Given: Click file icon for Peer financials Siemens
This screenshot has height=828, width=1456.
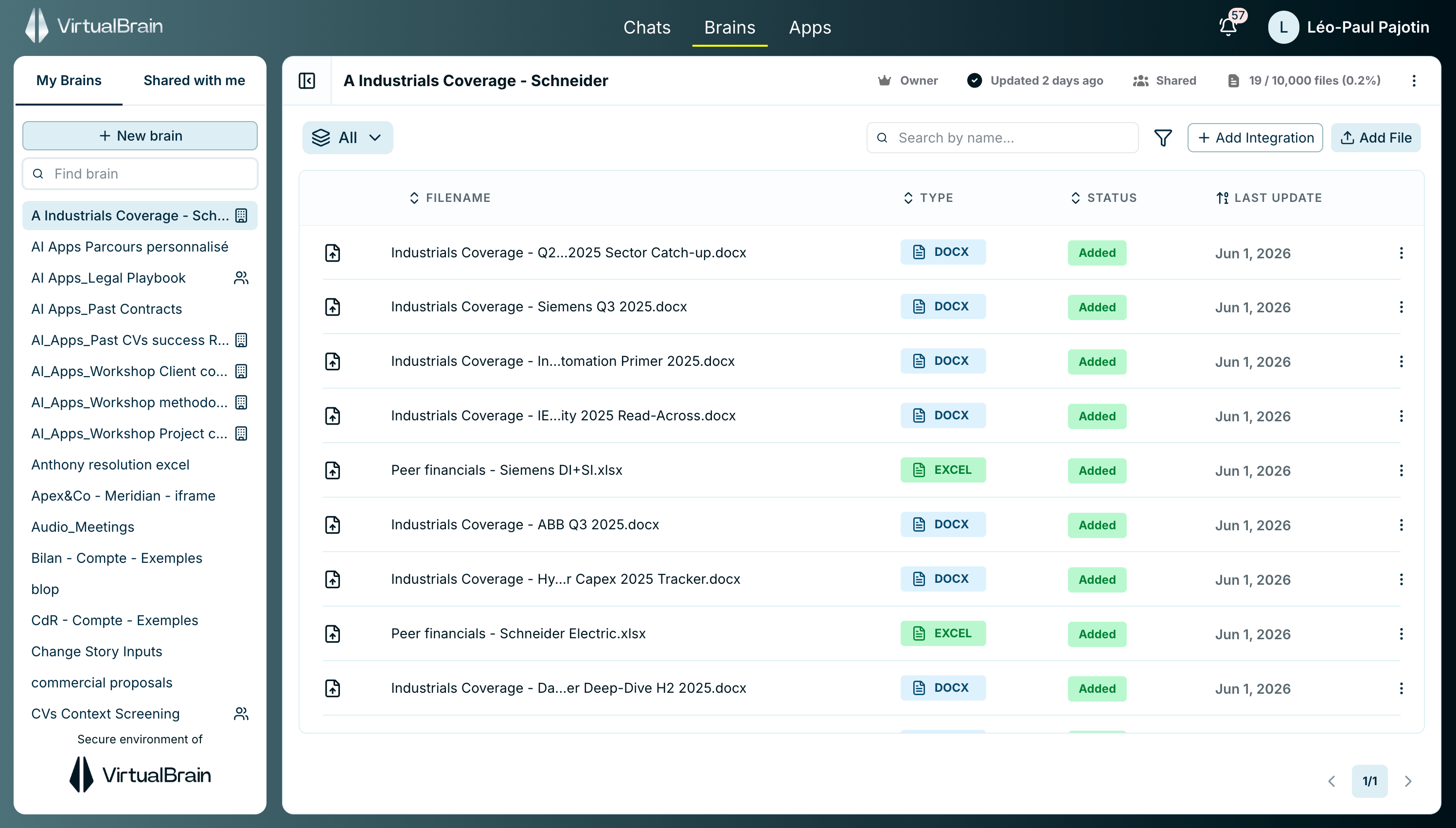Looking at the screenshot, I should coord(333,470).
